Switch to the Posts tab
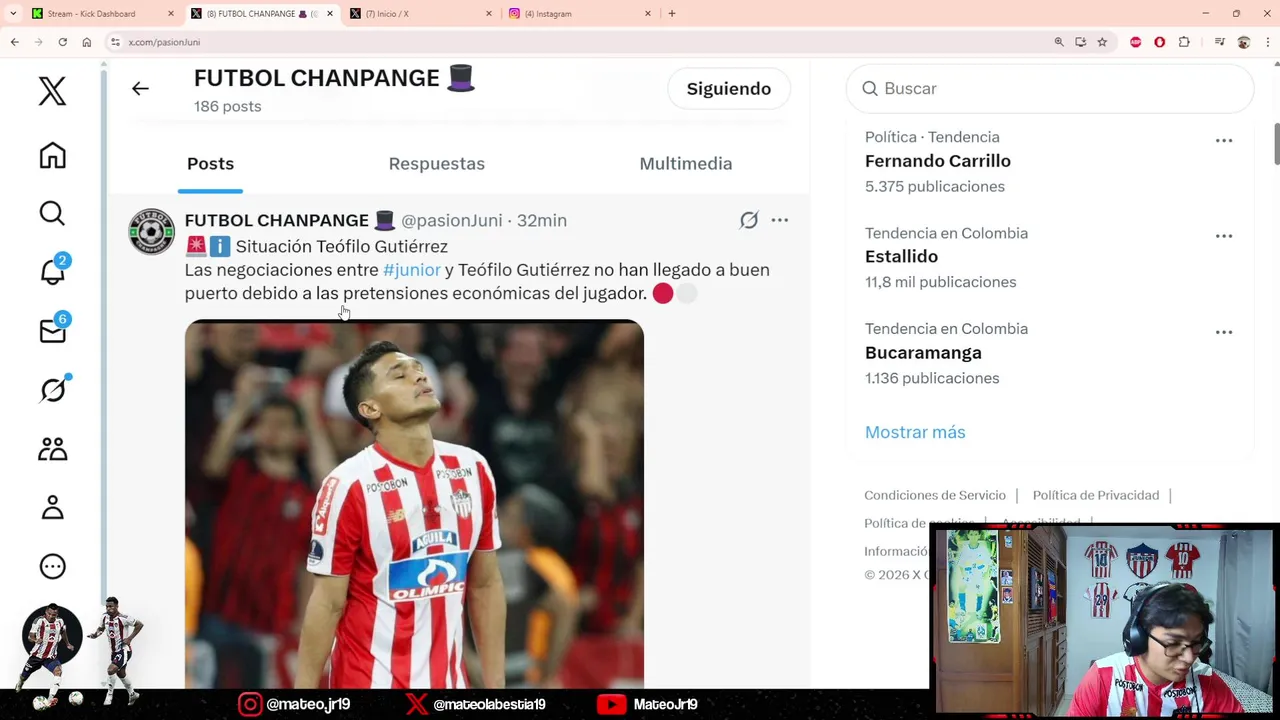The width and height of the screenshot is (1280, 720). pyautogui.click(x=210, y=164)
